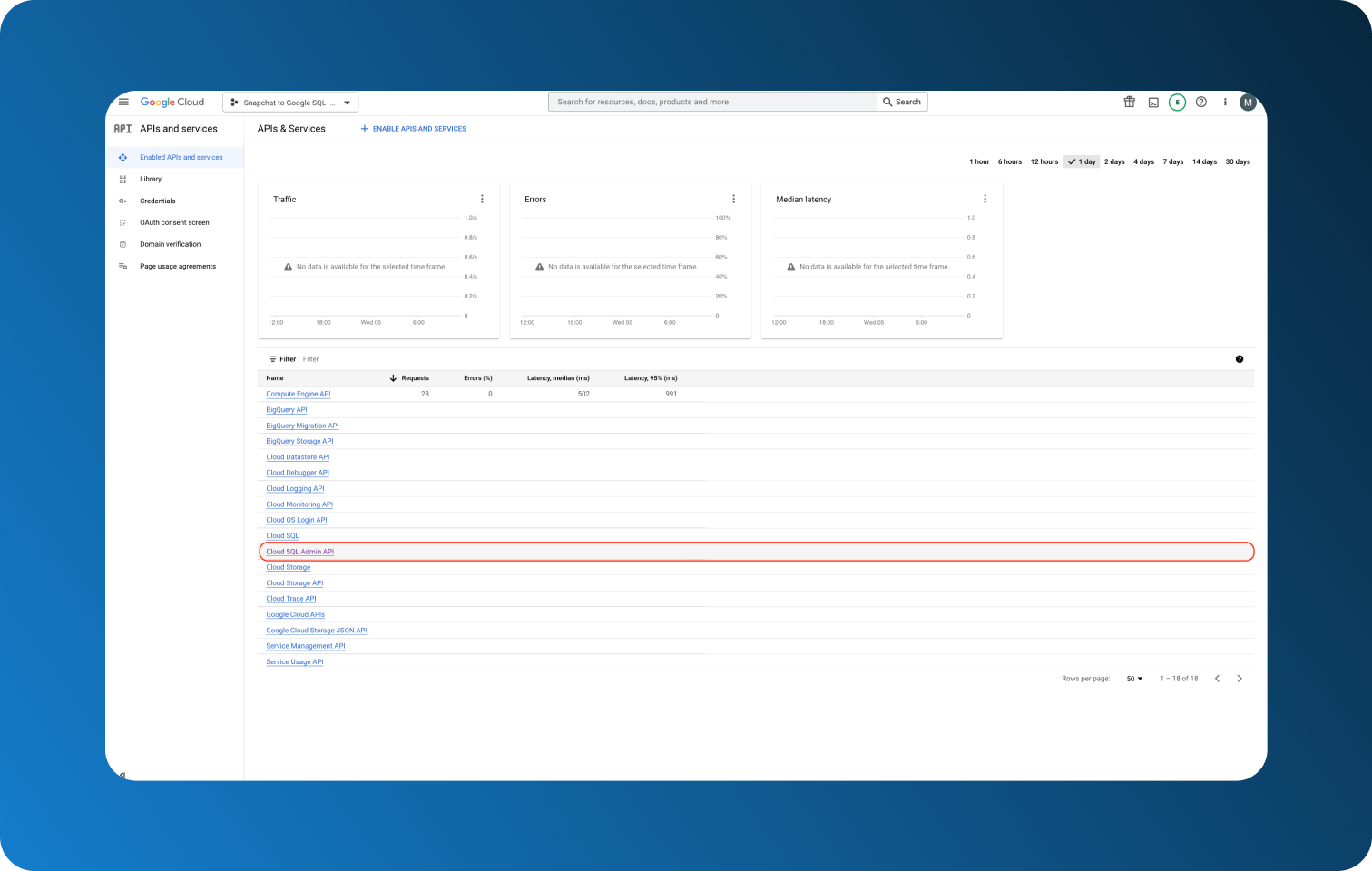Open Google Cloud Storage JSON API link
This screenshot has height=871, width=1372.
click(x=317, y=631)
